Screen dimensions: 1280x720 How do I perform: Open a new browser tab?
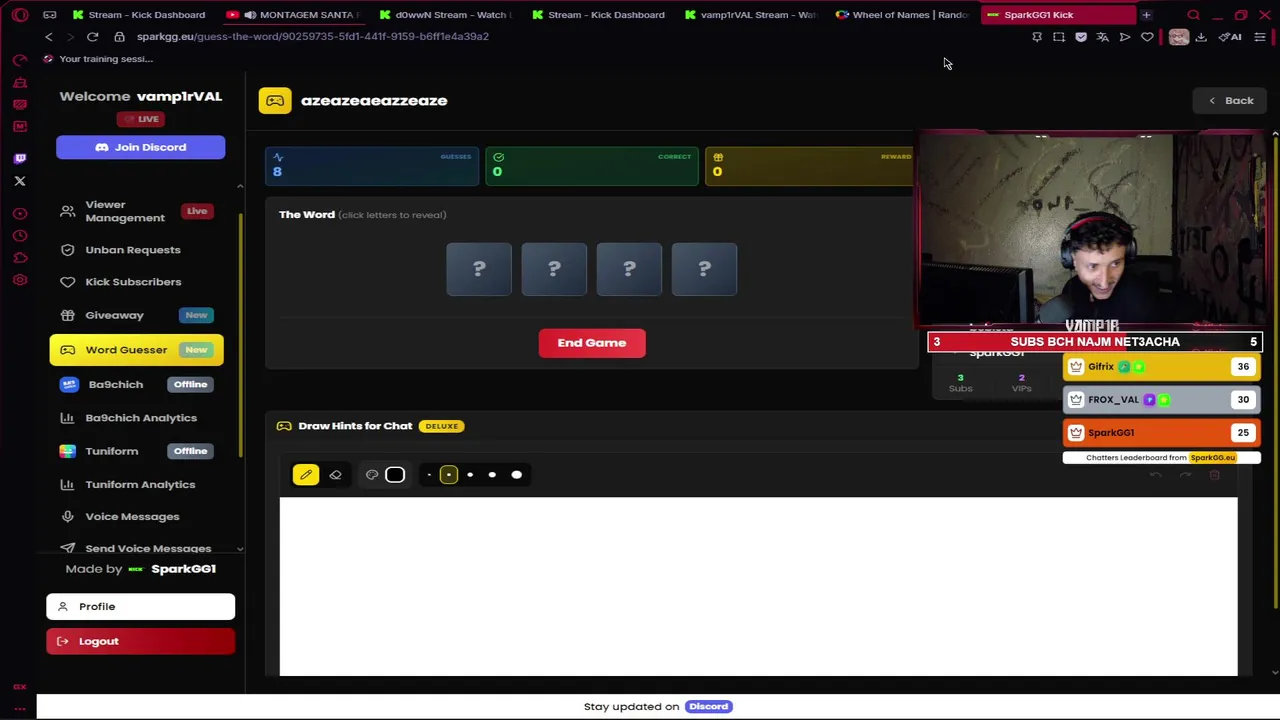[1146, 15]
